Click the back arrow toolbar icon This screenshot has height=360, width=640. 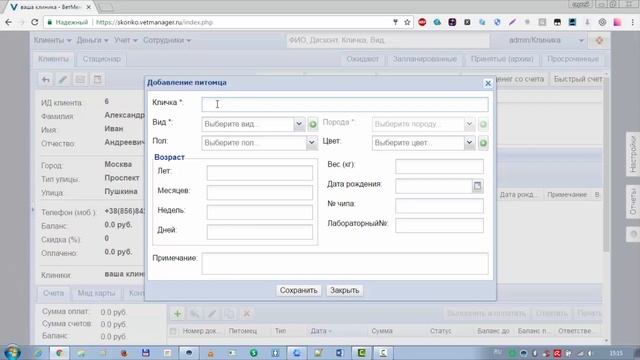[x=46, y=79]
